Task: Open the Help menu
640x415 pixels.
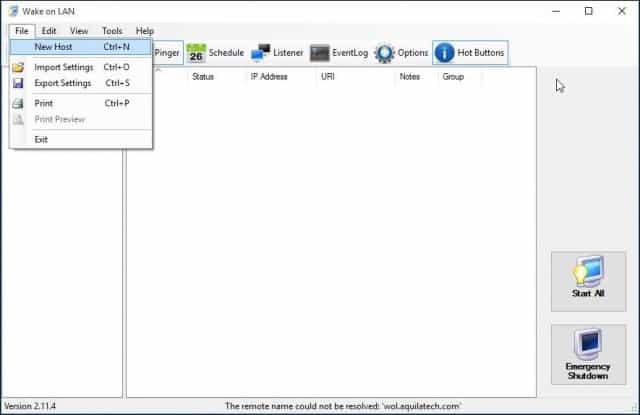Action: point(144,31)
